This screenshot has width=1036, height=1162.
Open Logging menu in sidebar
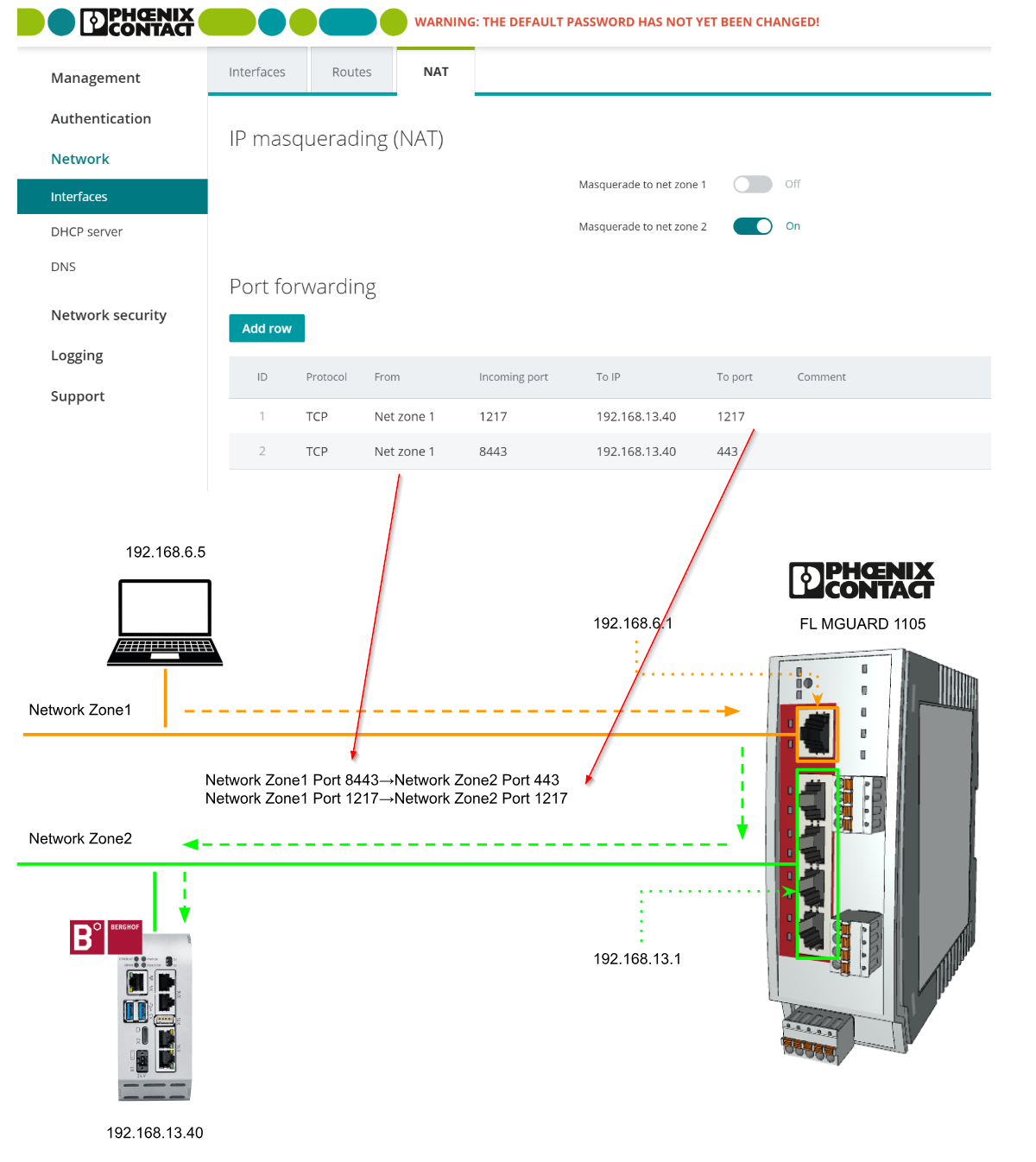coord(77,356)
